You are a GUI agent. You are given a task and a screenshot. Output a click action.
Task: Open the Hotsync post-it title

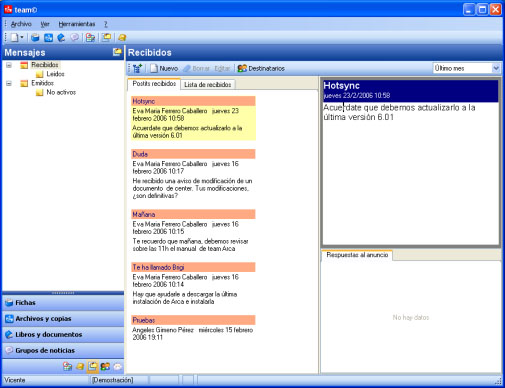193,101
